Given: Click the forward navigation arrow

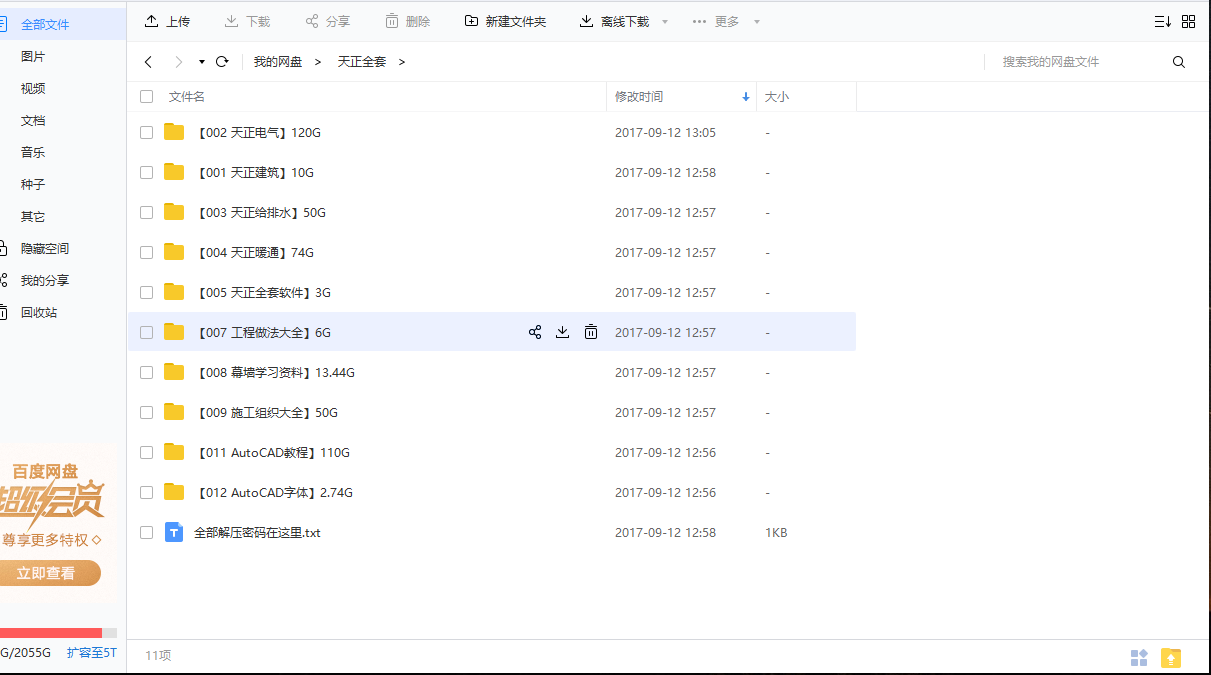Looking at the screenshot, I should [178, 62].
